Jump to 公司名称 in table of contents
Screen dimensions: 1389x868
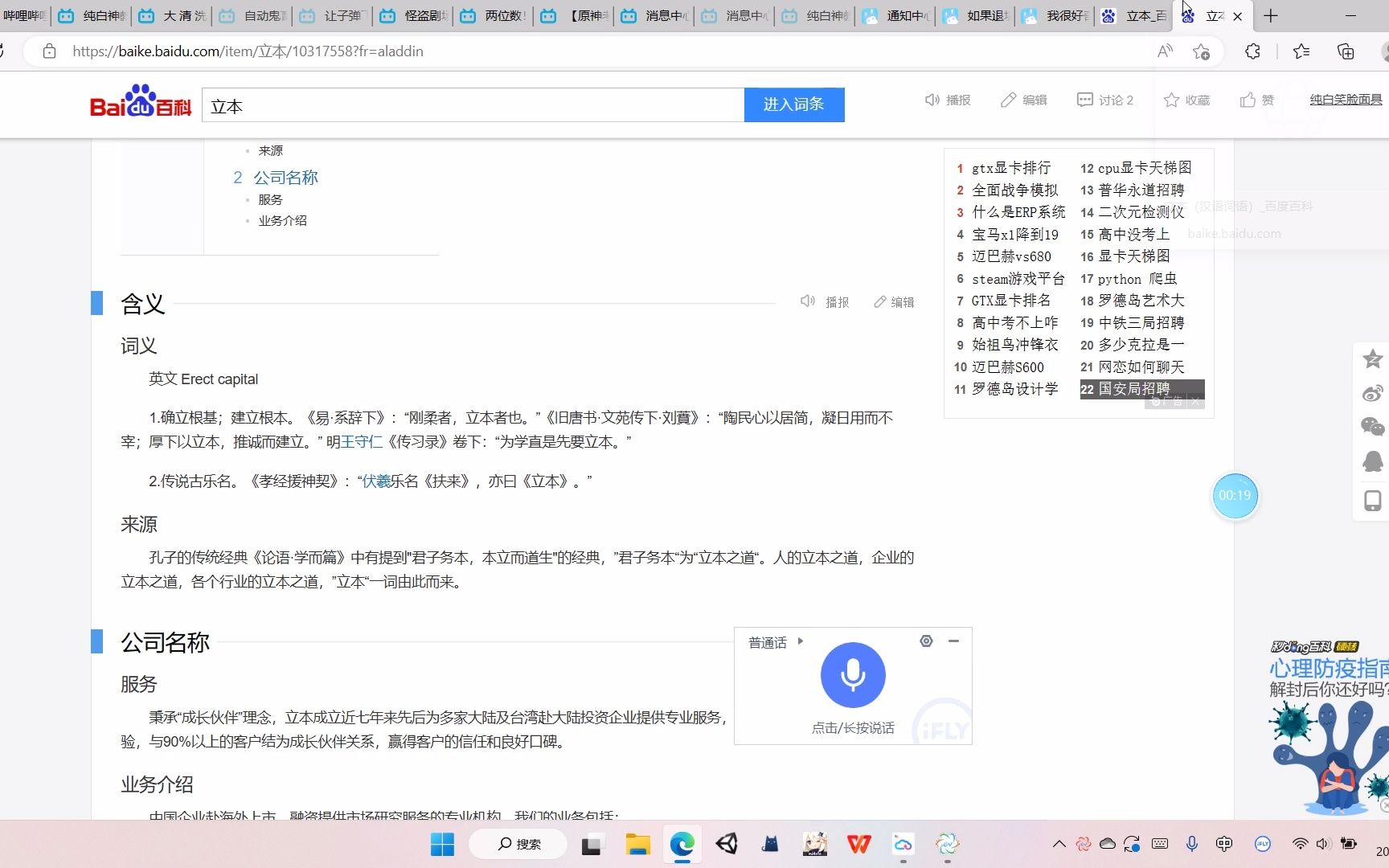285,178
